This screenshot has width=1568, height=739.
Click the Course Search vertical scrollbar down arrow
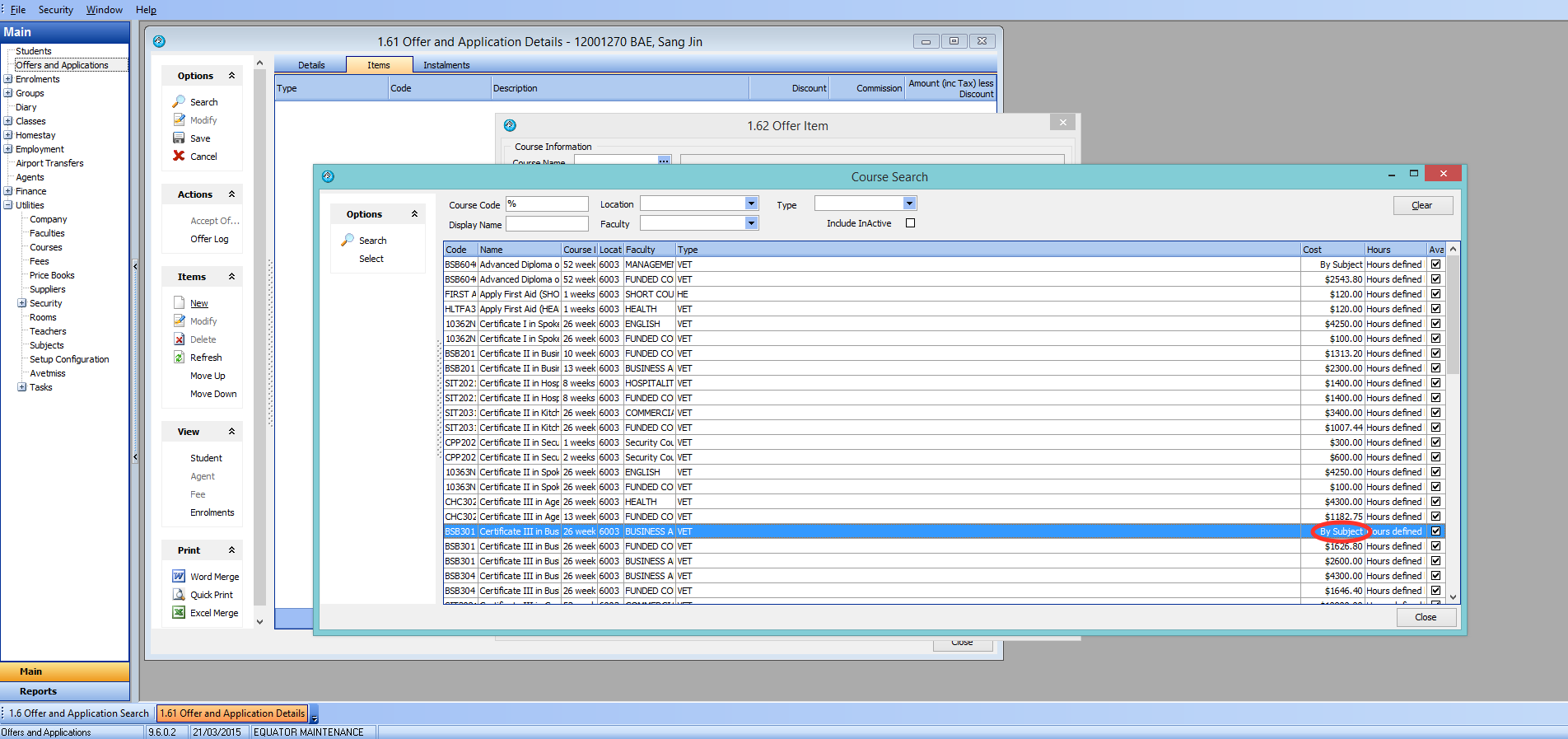point(1453,597)
